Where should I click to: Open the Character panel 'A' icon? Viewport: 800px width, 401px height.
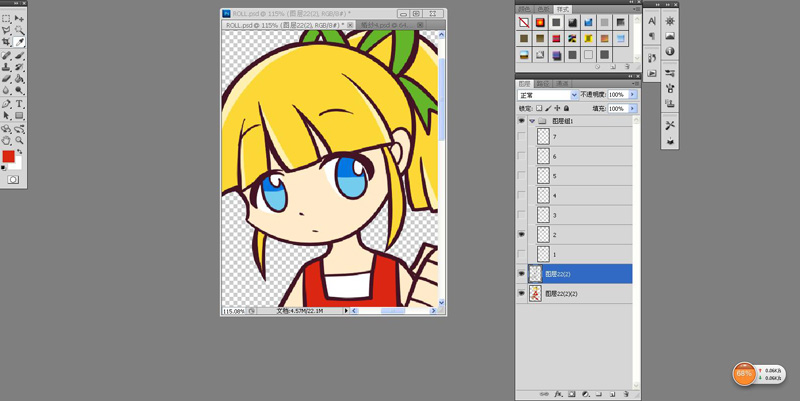pos(652,21)
